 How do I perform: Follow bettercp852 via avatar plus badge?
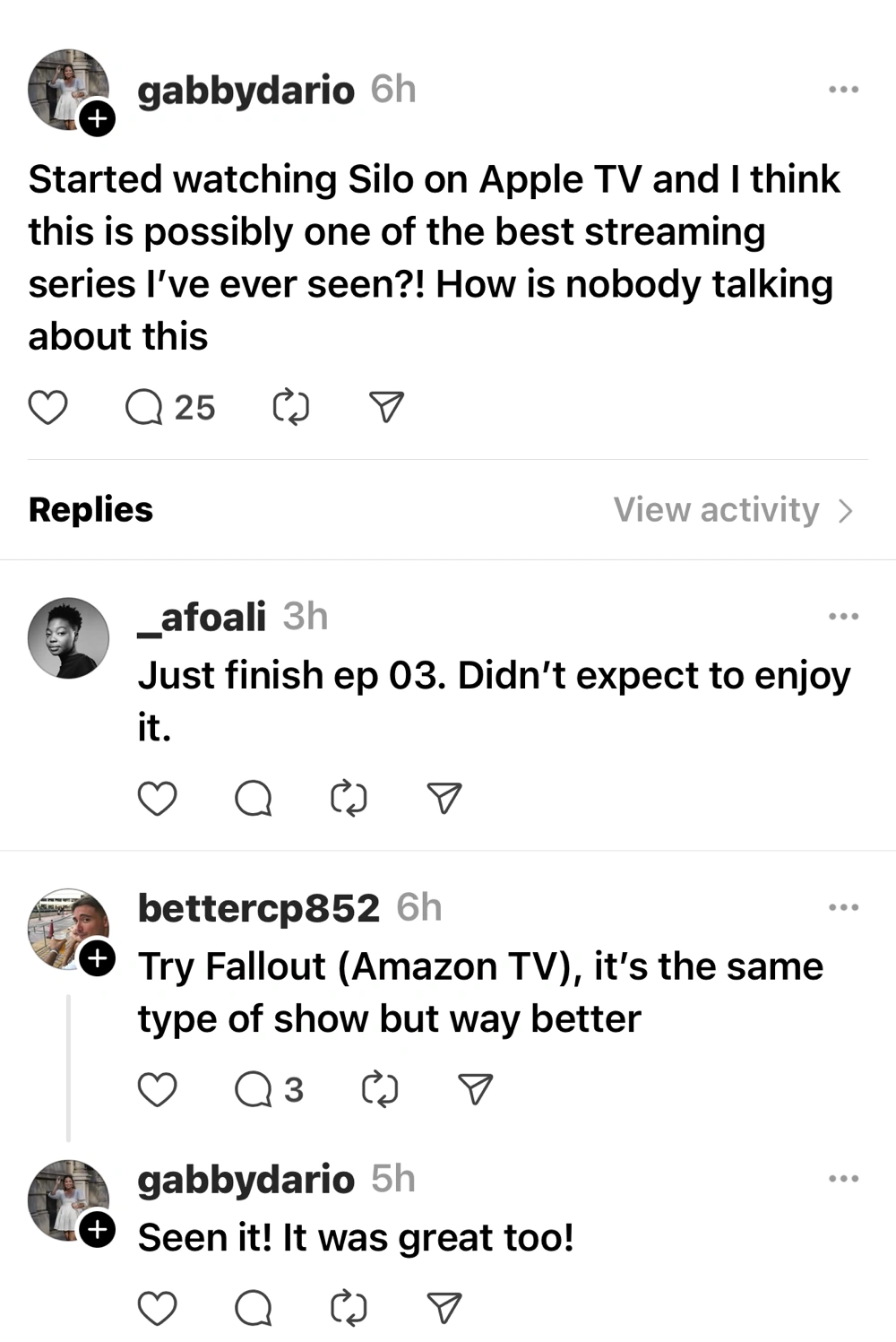point(98,959)
